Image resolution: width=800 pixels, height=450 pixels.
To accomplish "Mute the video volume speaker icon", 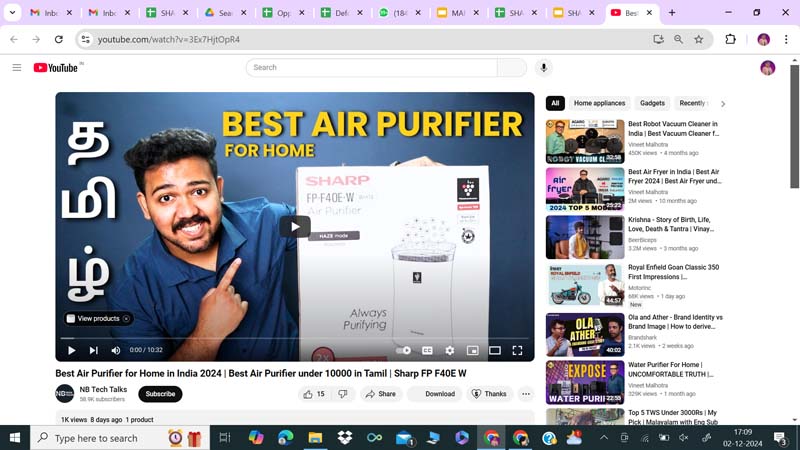I will coord(116,350).
